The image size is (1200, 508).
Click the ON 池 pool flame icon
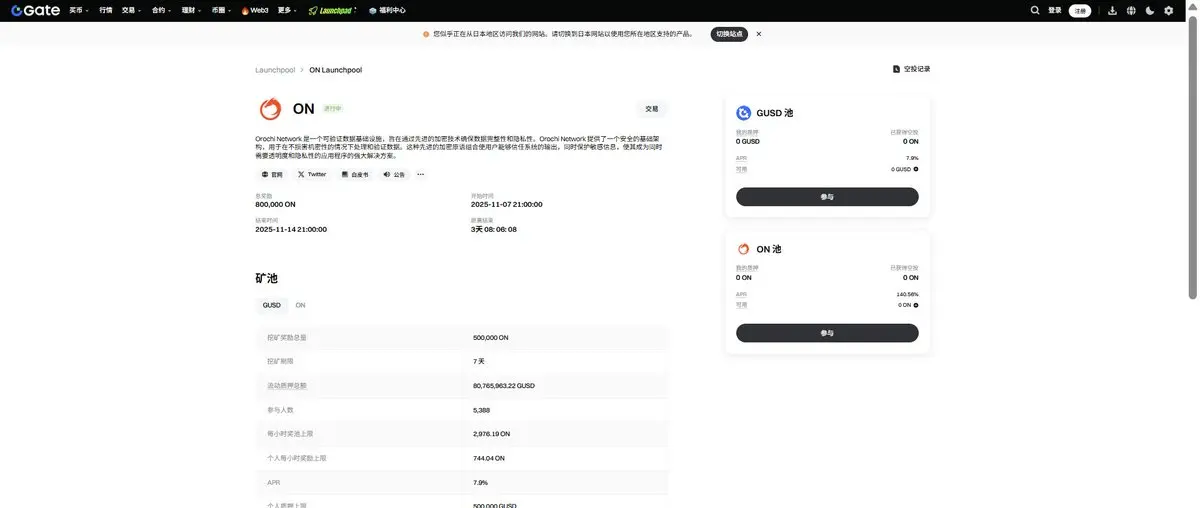744,249
